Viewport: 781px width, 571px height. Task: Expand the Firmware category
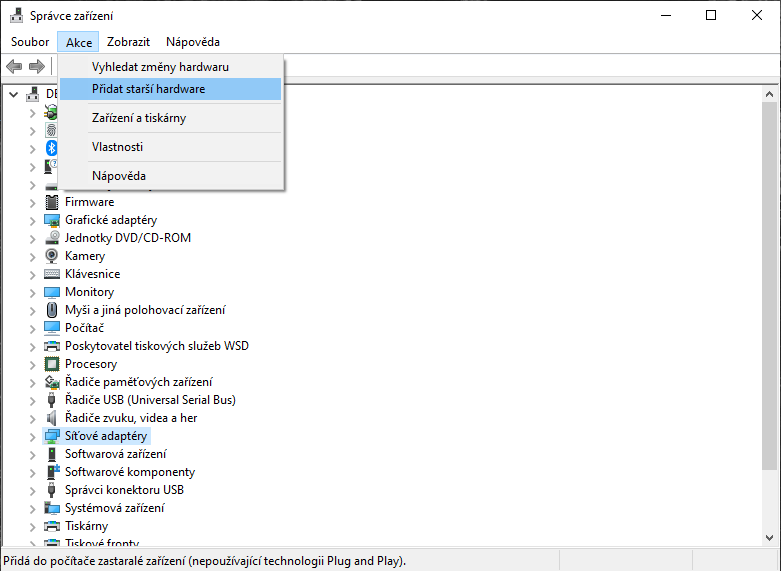pos(33,203)
